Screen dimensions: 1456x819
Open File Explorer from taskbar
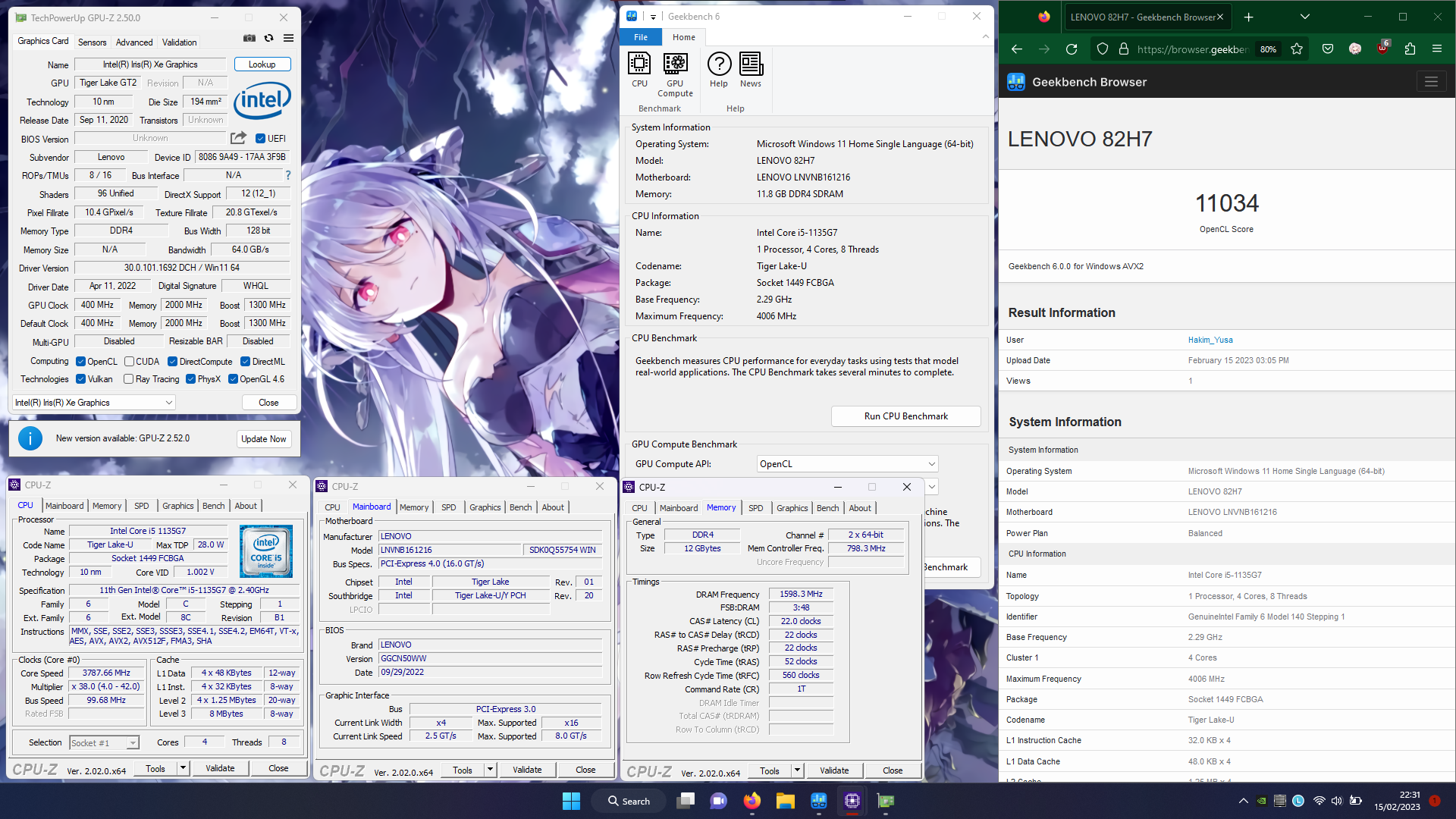[x=785, y=801]
